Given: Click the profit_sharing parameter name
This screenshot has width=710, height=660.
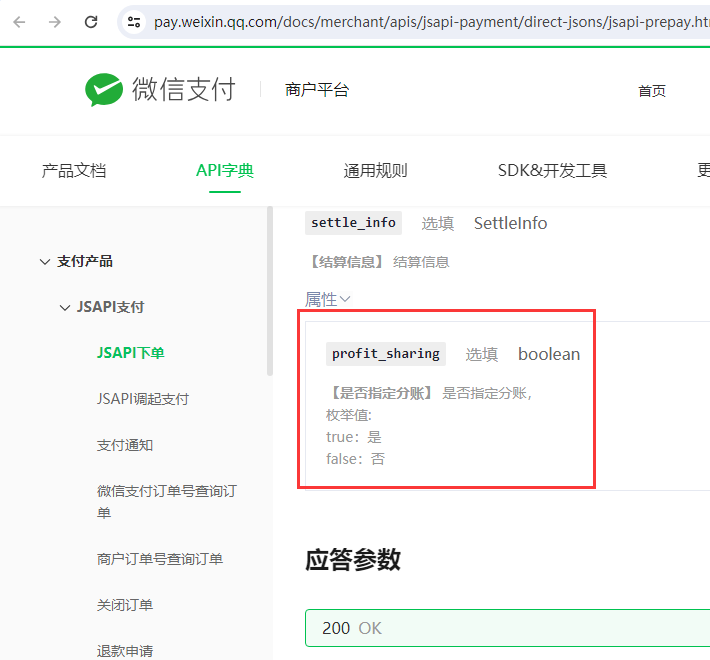Looking at the screenshot, I should click(x=386, y=354).
